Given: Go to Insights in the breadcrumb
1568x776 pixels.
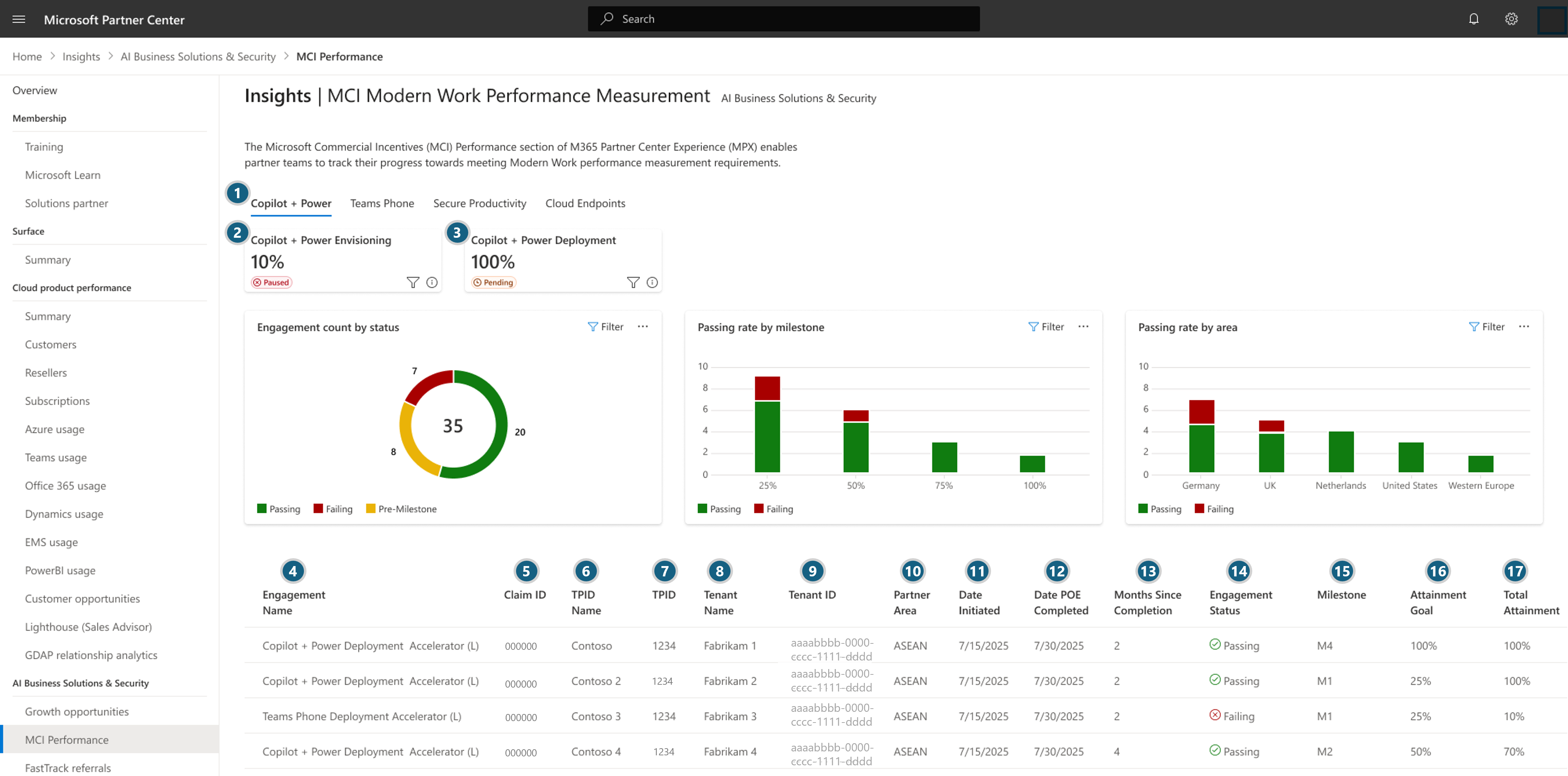Looking at the screenshot, I should (x=81, y=57).
